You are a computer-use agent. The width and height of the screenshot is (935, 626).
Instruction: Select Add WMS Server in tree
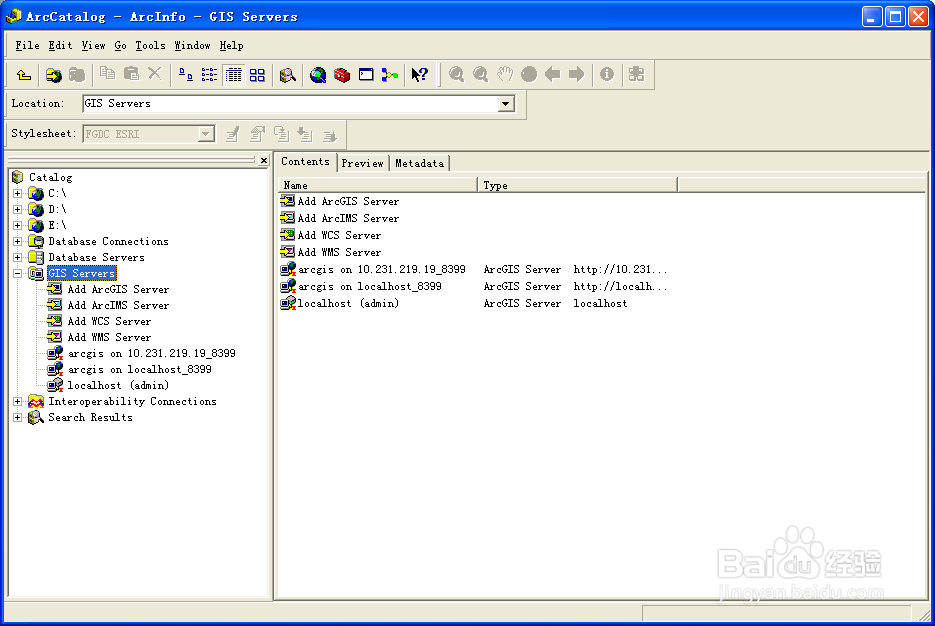(x=109, y=337)
